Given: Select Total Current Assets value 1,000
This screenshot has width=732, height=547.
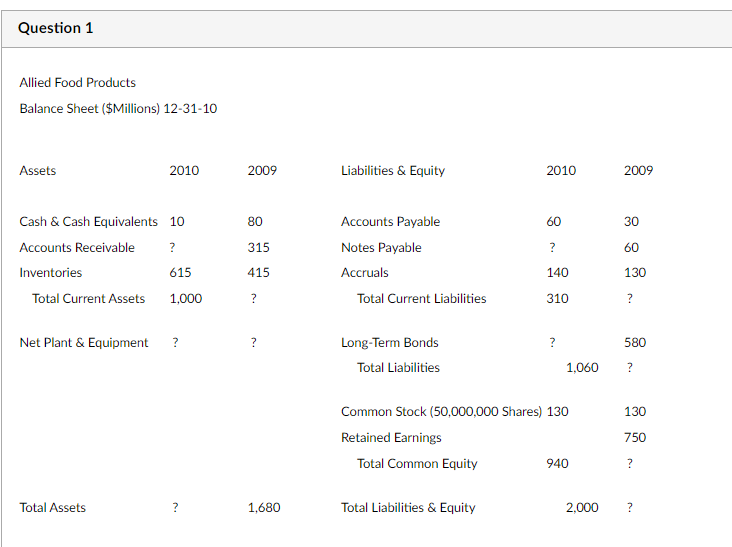Looking at the screenshot, I should coord(185,299).
